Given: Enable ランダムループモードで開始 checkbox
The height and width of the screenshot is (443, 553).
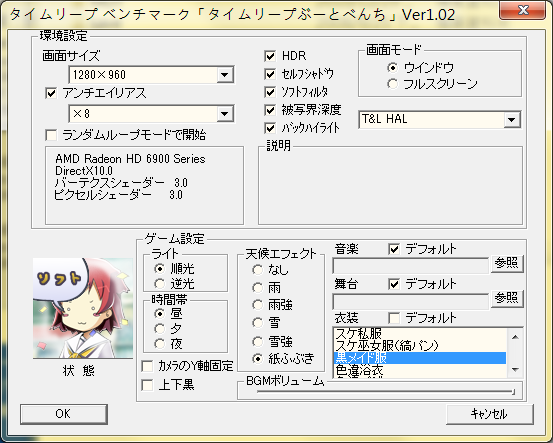Looking at the screenshot, I should [x=51, y=135].
